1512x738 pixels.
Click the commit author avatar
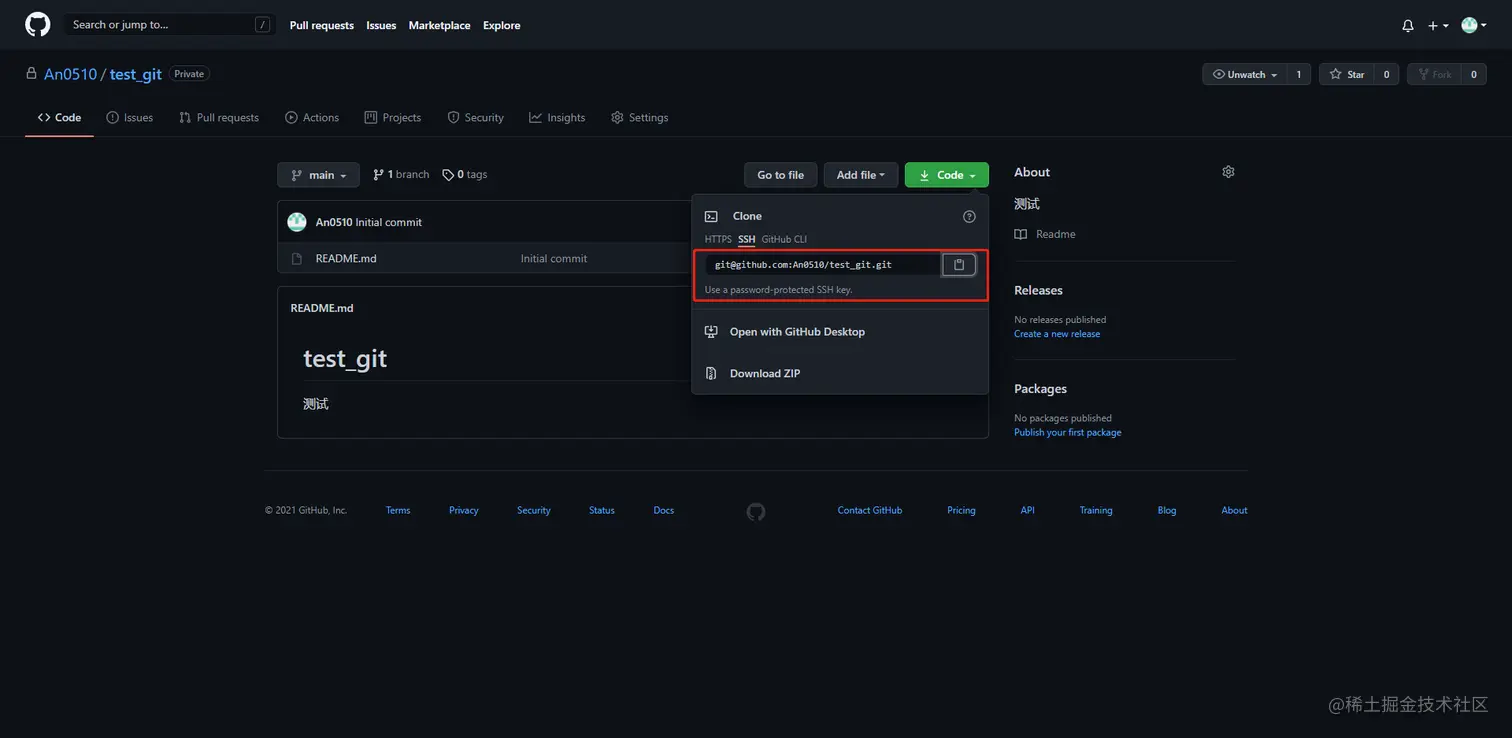click(x=297, y=222)
